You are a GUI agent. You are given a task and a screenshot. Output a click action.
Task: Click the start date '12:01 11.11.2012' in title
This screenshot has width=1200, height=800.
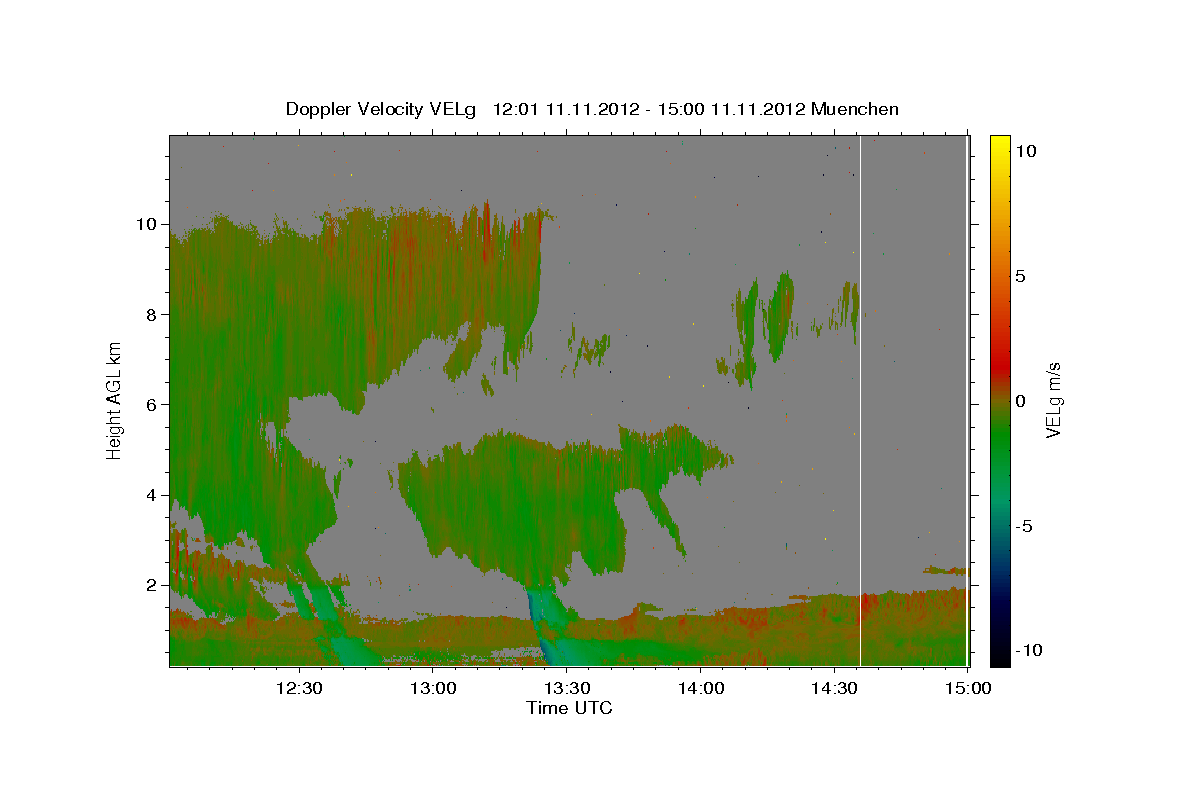click(x=564, y=109)
